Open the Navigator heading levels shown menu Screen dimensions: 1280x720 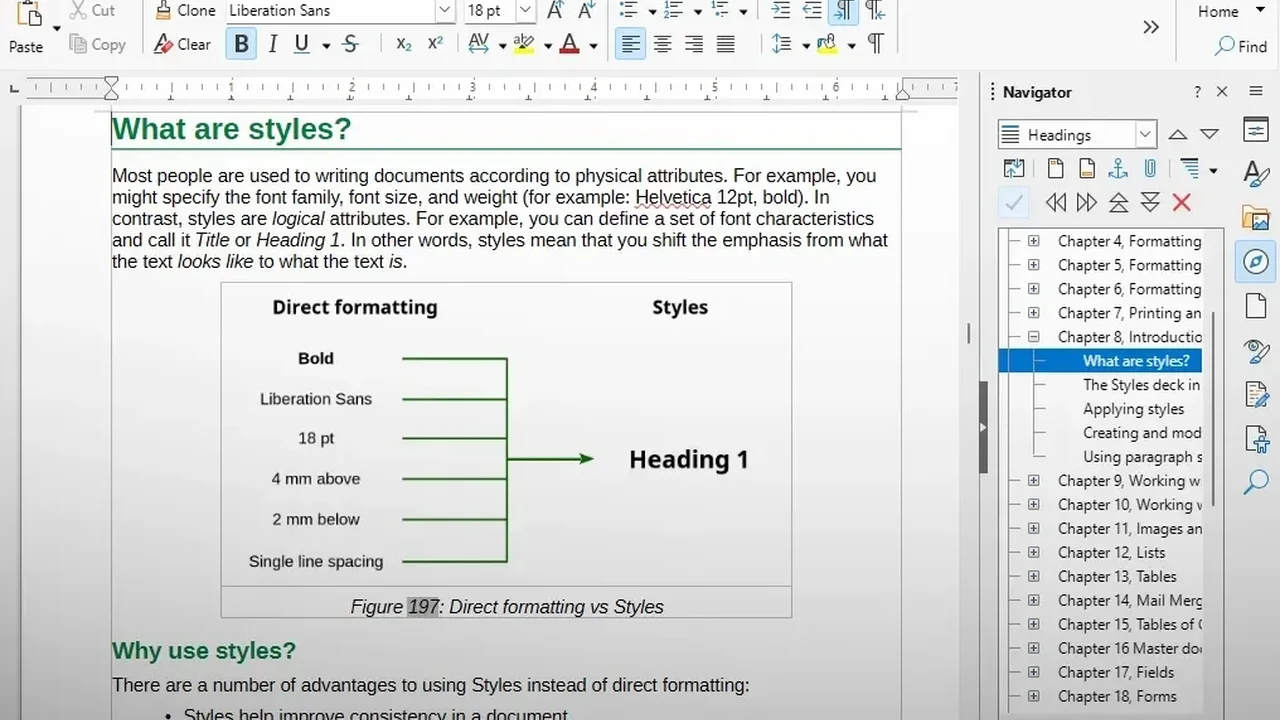[x=1197, y=168]
